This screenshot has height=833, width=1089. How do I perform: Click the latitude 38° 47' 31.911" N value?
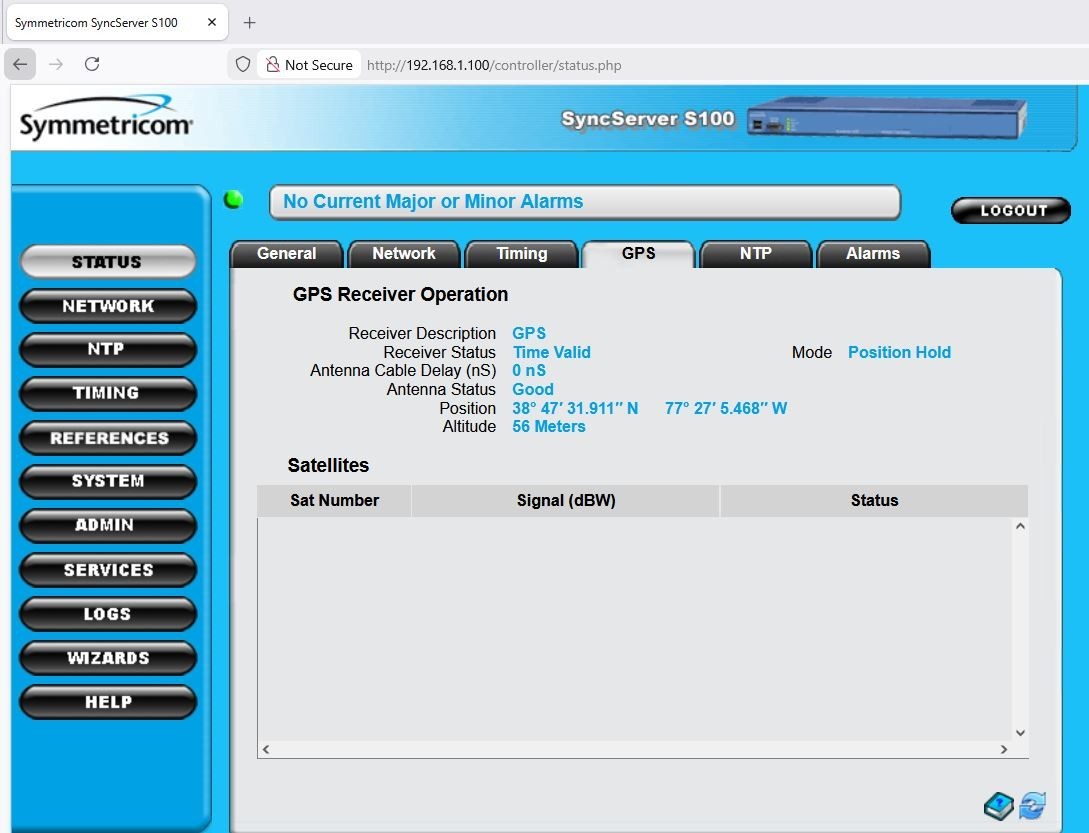(x=575, y=408)
